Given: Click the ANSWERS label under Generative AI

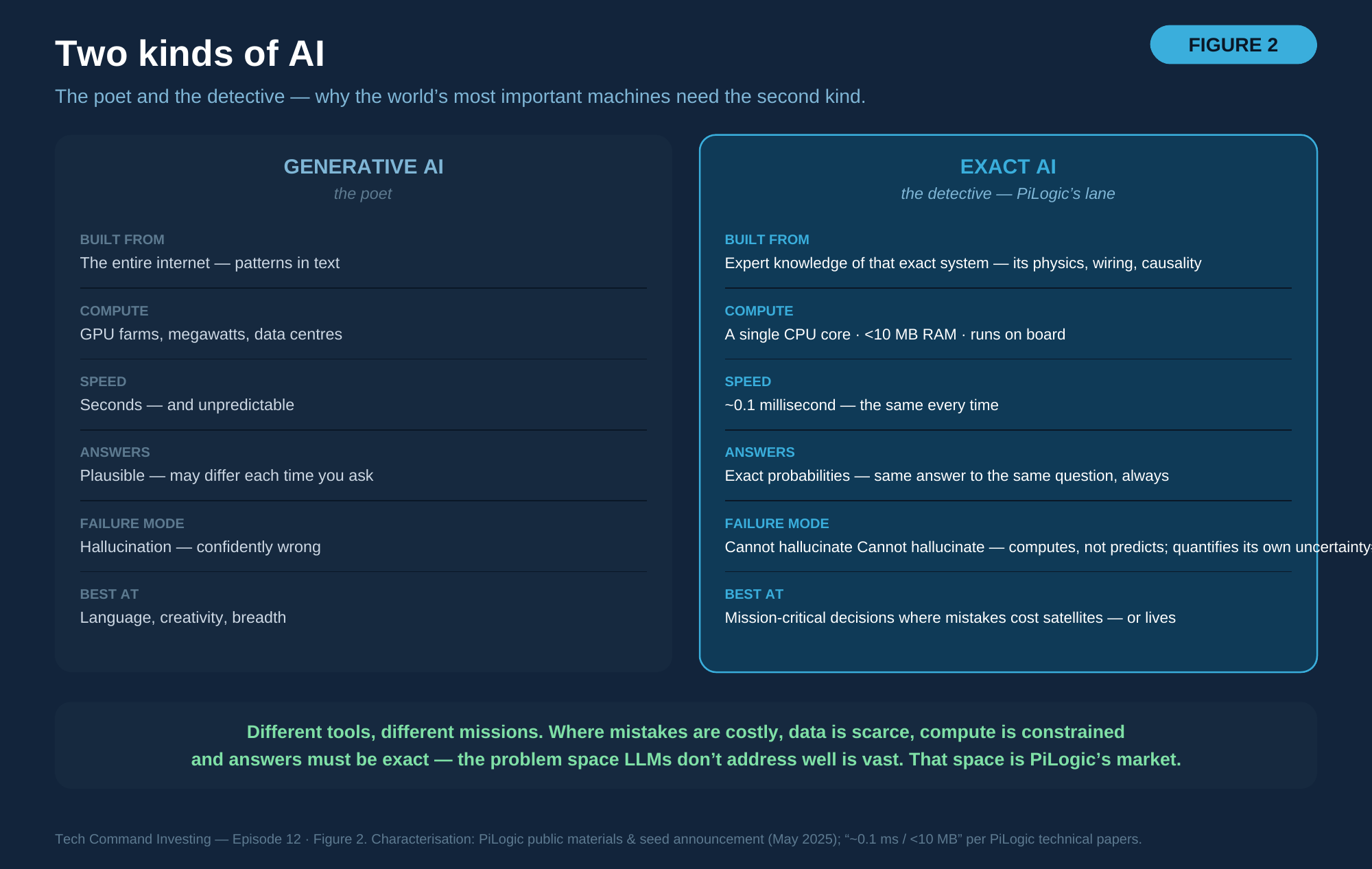Looking at the screenshot, I should click(115, 452).
